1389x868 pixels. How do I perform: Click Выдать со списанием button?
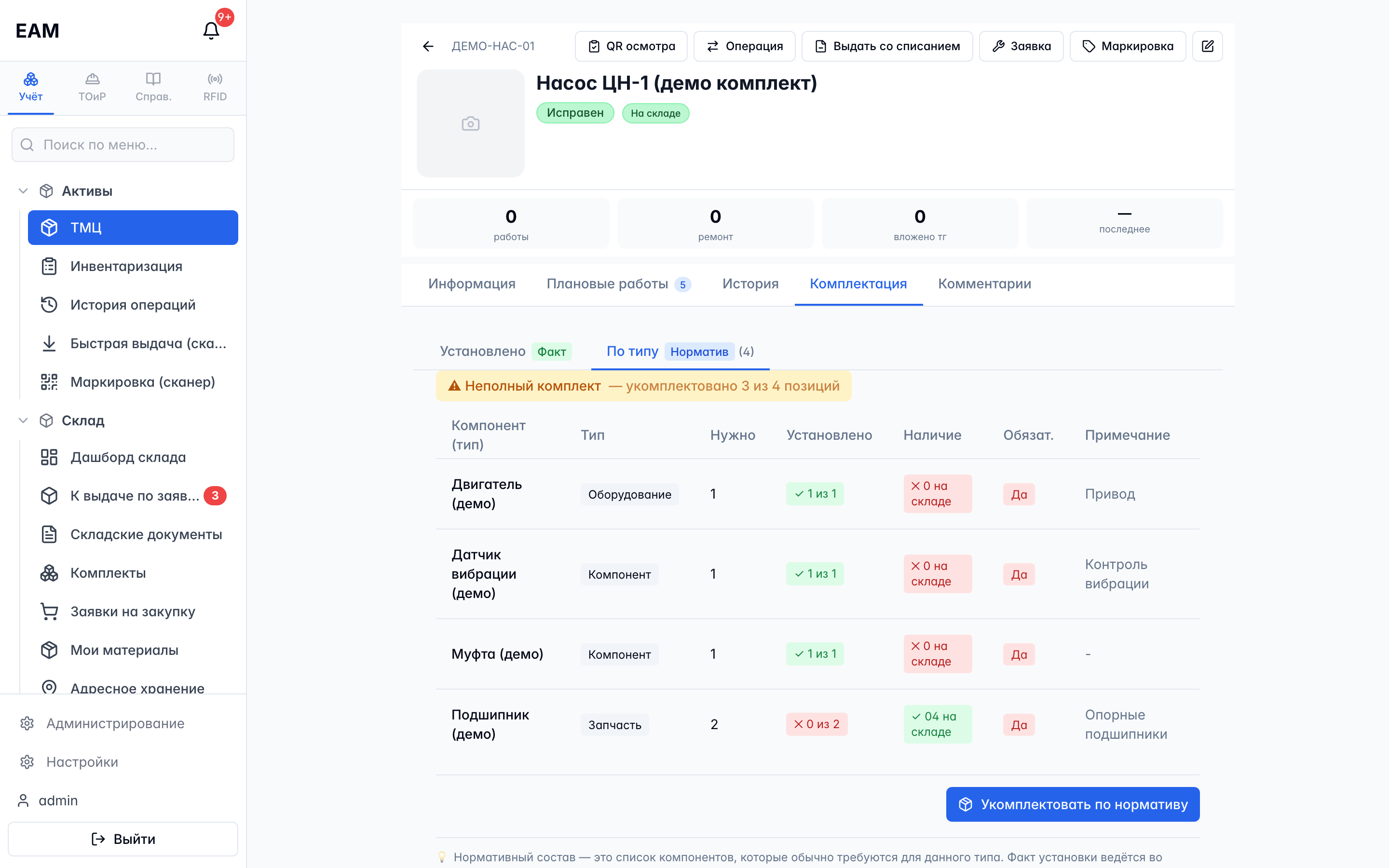click(887, 46)
